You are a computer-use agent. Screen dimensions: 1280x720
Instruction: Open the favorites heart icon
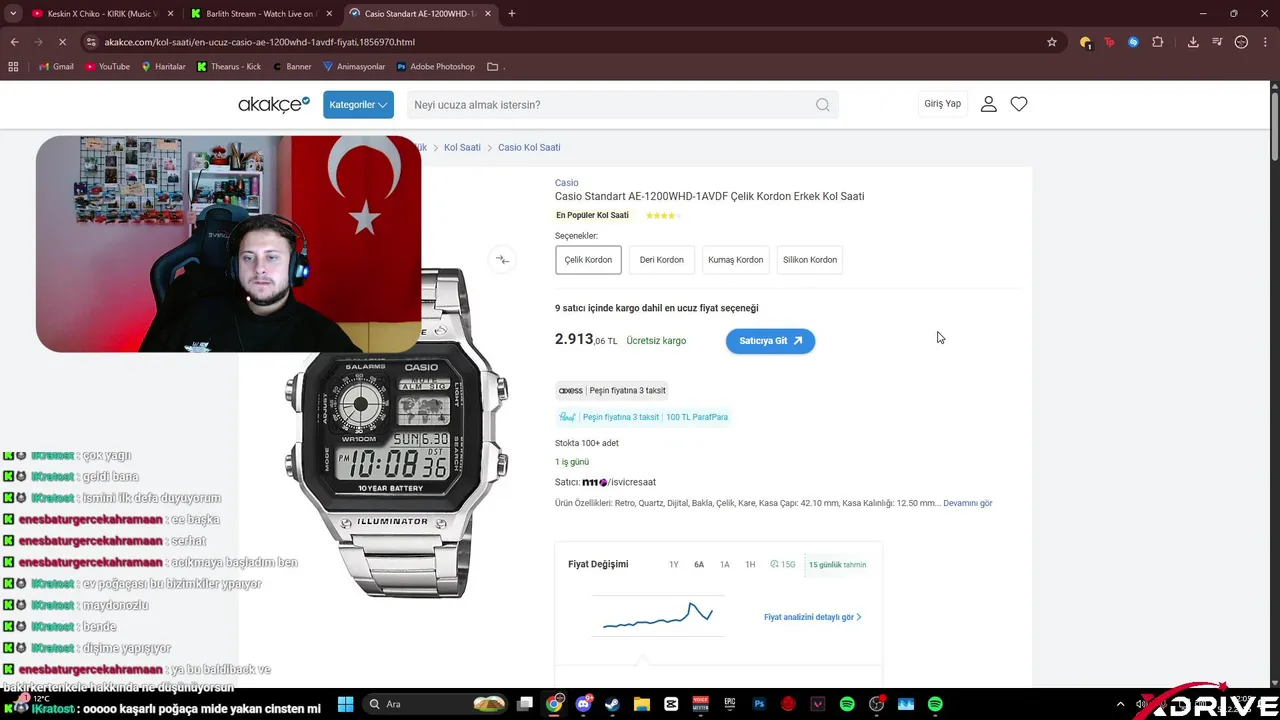[x=1019, y=104]
